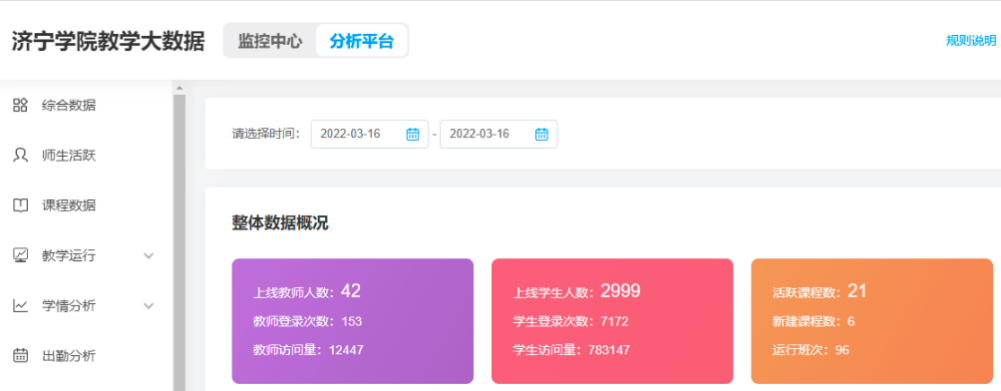Click the orange 活跃课程数 card
This screenshot has height=391, width=1001.
(872, 321)
